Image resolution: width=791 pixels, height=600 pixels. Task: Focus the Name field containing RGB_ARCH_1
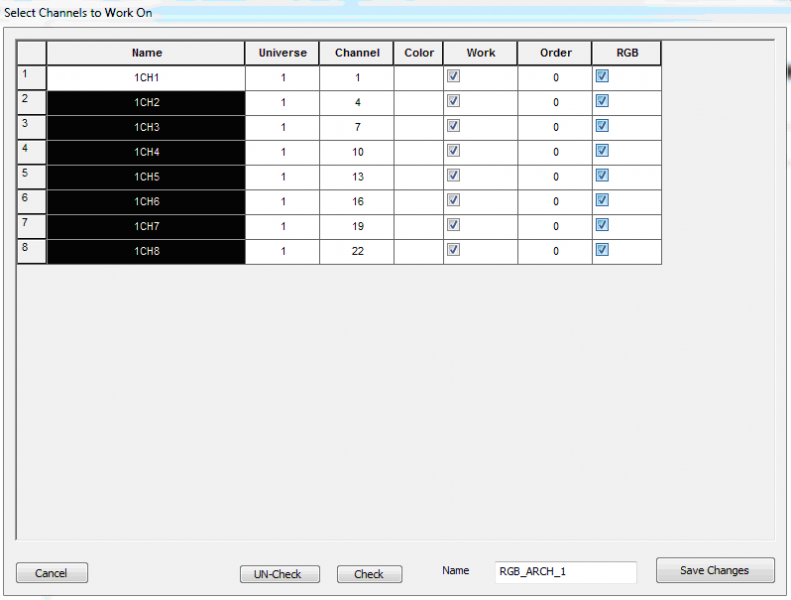565,572
